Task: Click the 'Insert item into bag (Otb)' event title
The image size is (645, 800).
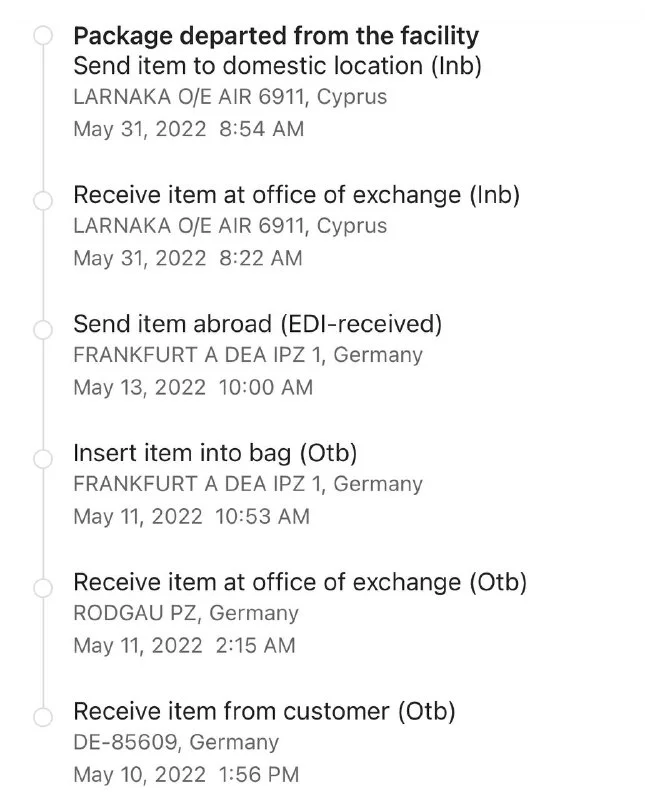Action: [x=215, y=453]
